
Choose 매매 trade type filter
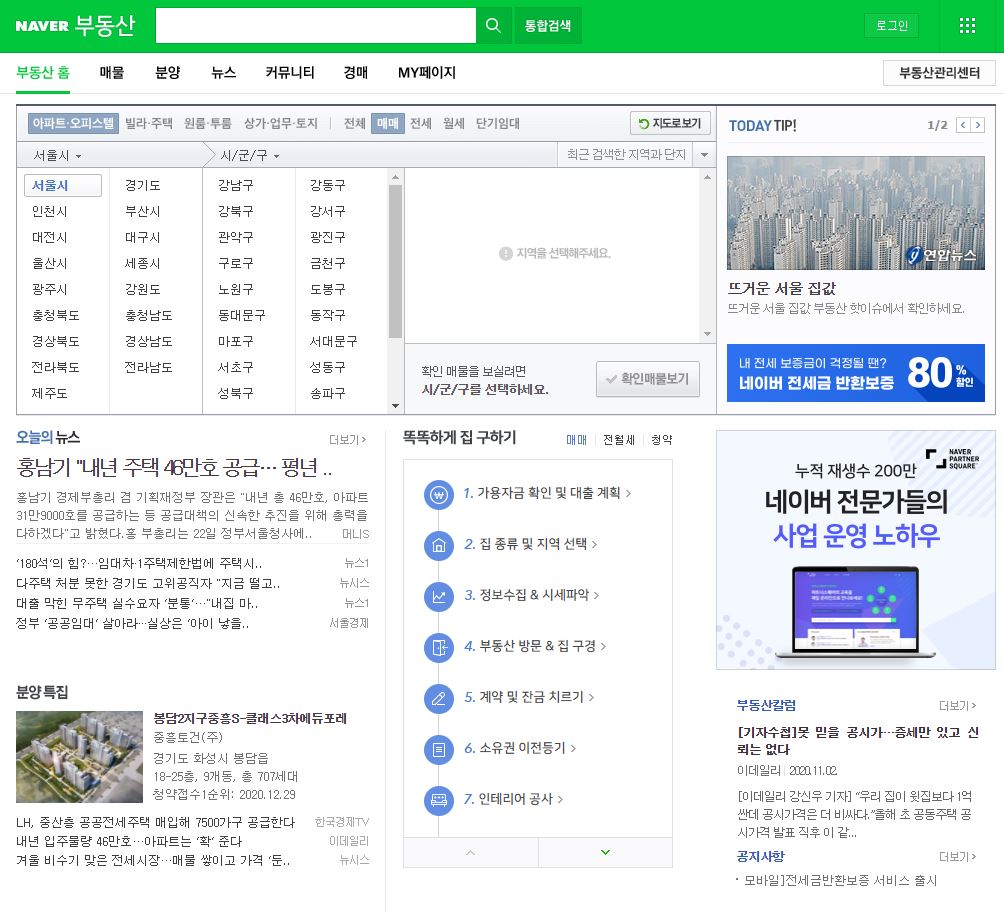click(x=387, y=123)
